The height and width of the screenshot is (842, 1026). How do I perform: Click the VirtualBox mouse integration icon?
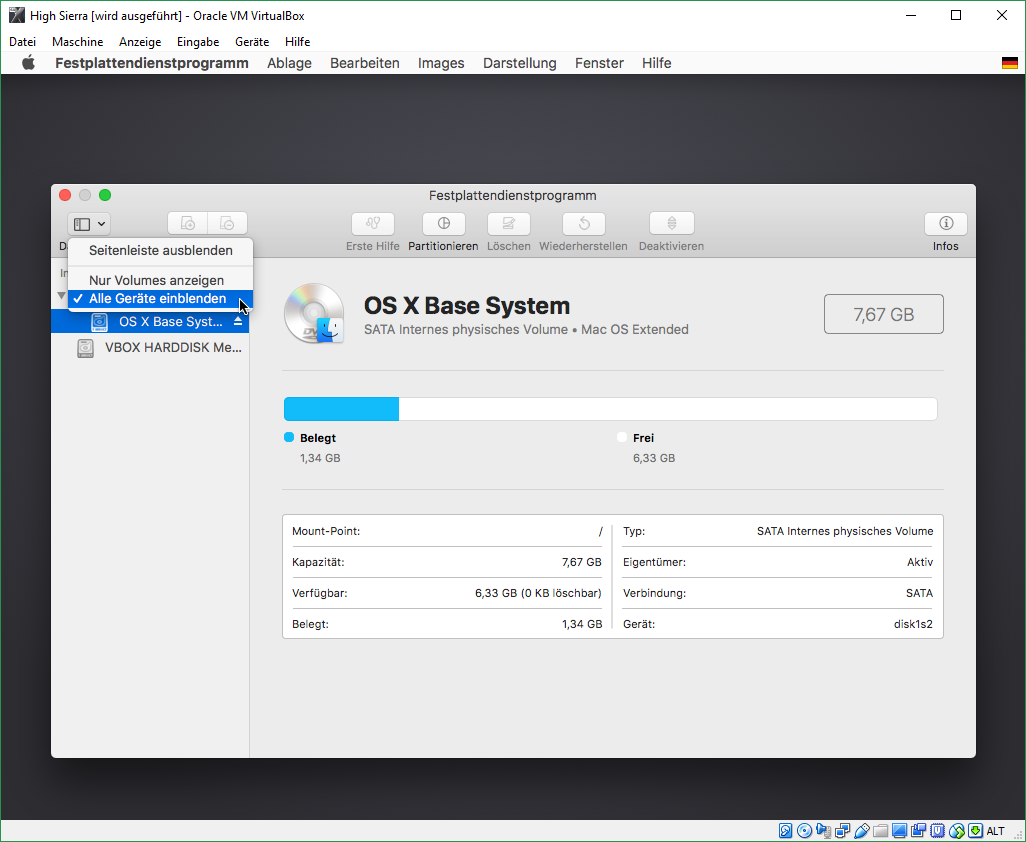957,831
